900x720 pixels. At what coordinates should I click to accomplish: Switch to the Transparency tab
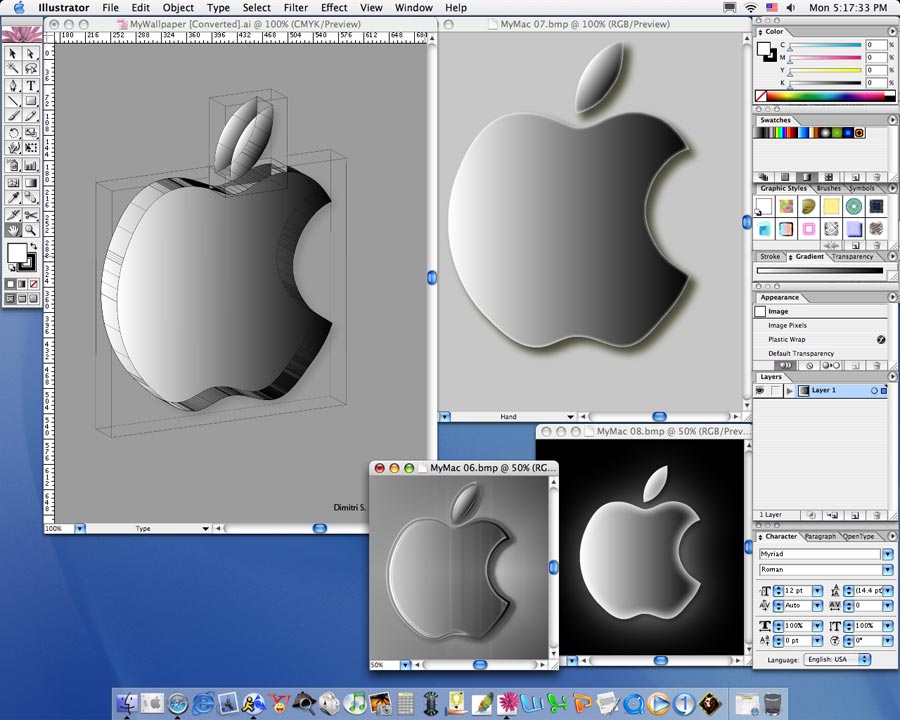tap(852, 257)
